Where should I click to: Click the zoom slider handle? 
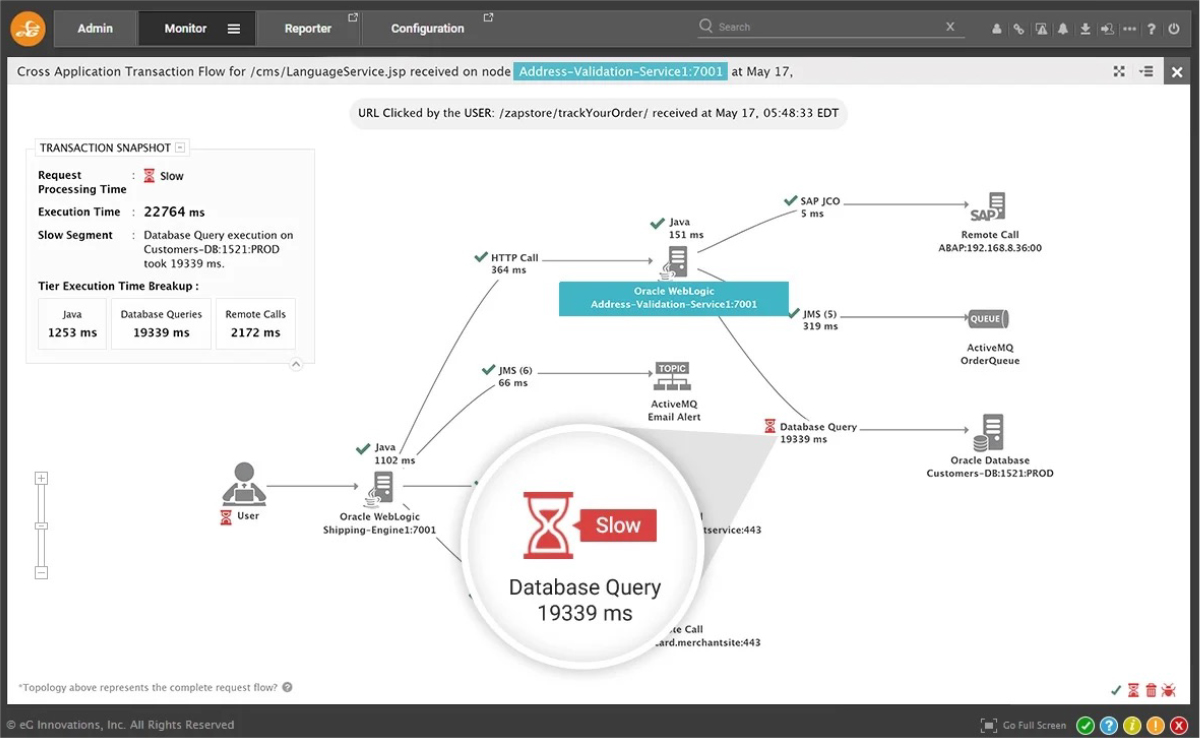(41, 526)
